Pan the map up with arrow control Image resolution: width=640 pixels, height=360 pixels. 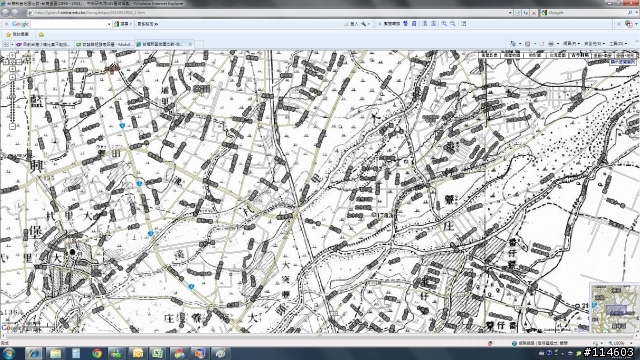pos(13,55)
